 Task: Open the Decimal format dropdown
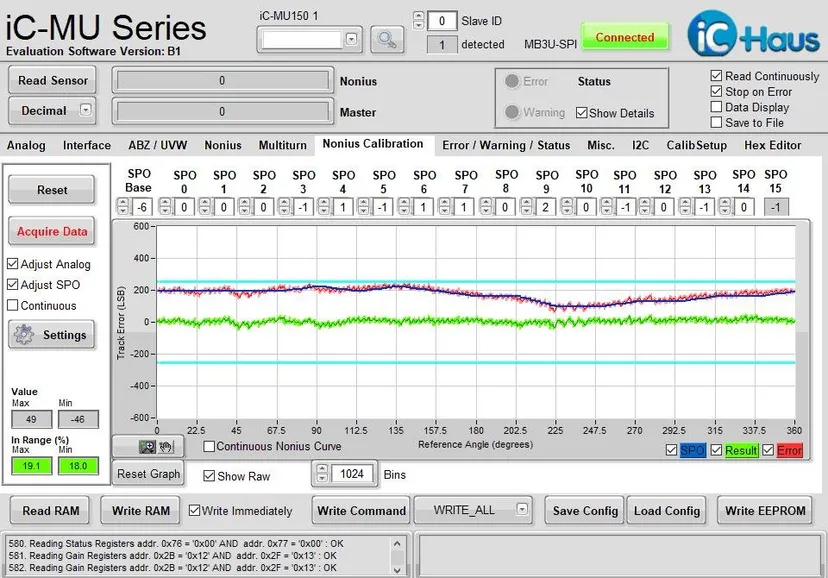pos(86,110)
